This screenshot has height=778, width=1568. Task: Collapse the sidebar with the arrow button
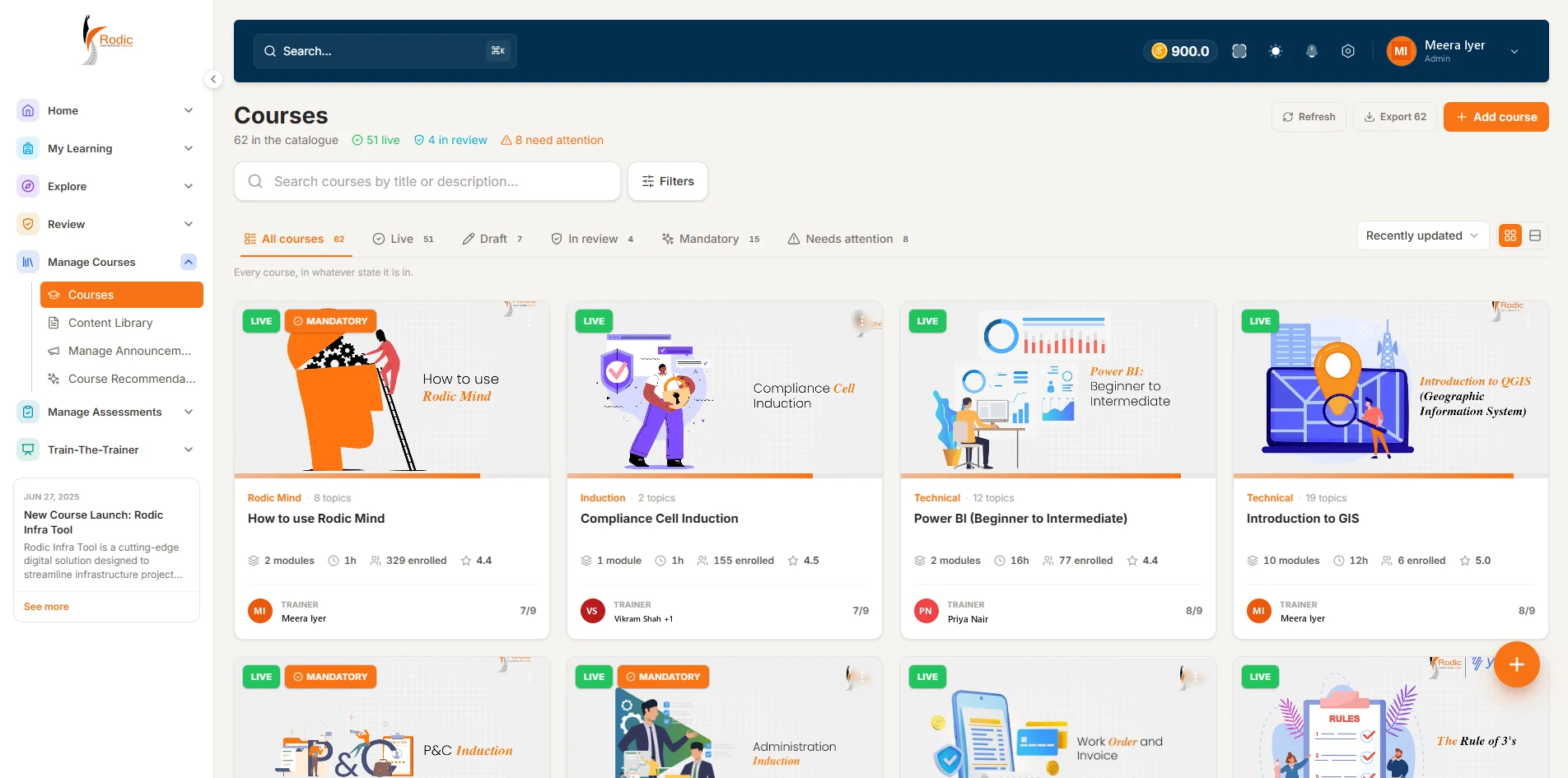coord(213,79)
